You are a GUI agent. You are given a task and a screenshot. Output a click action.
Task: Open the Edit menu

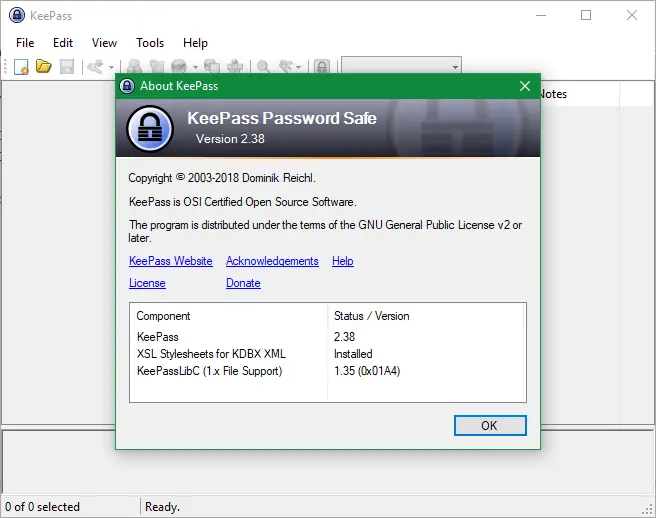coord(63,43)
